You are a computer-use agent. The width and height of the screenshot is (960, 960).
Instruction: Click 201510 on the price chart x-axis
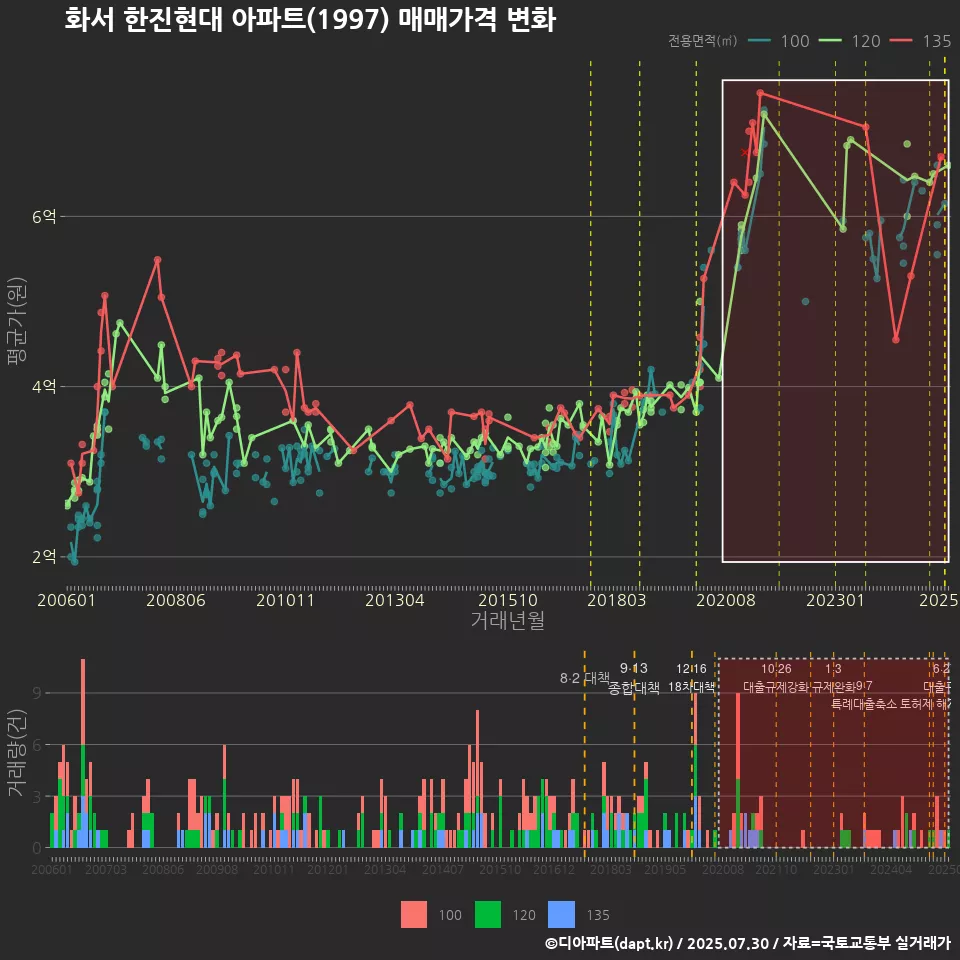pyautogui.click(x=508, y=600)
